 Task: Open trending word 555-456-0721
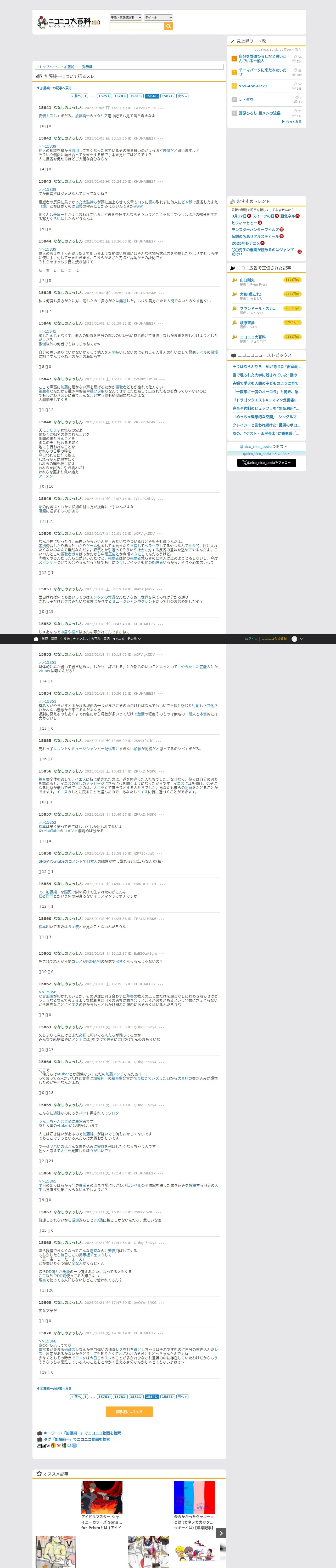point(253,86)
